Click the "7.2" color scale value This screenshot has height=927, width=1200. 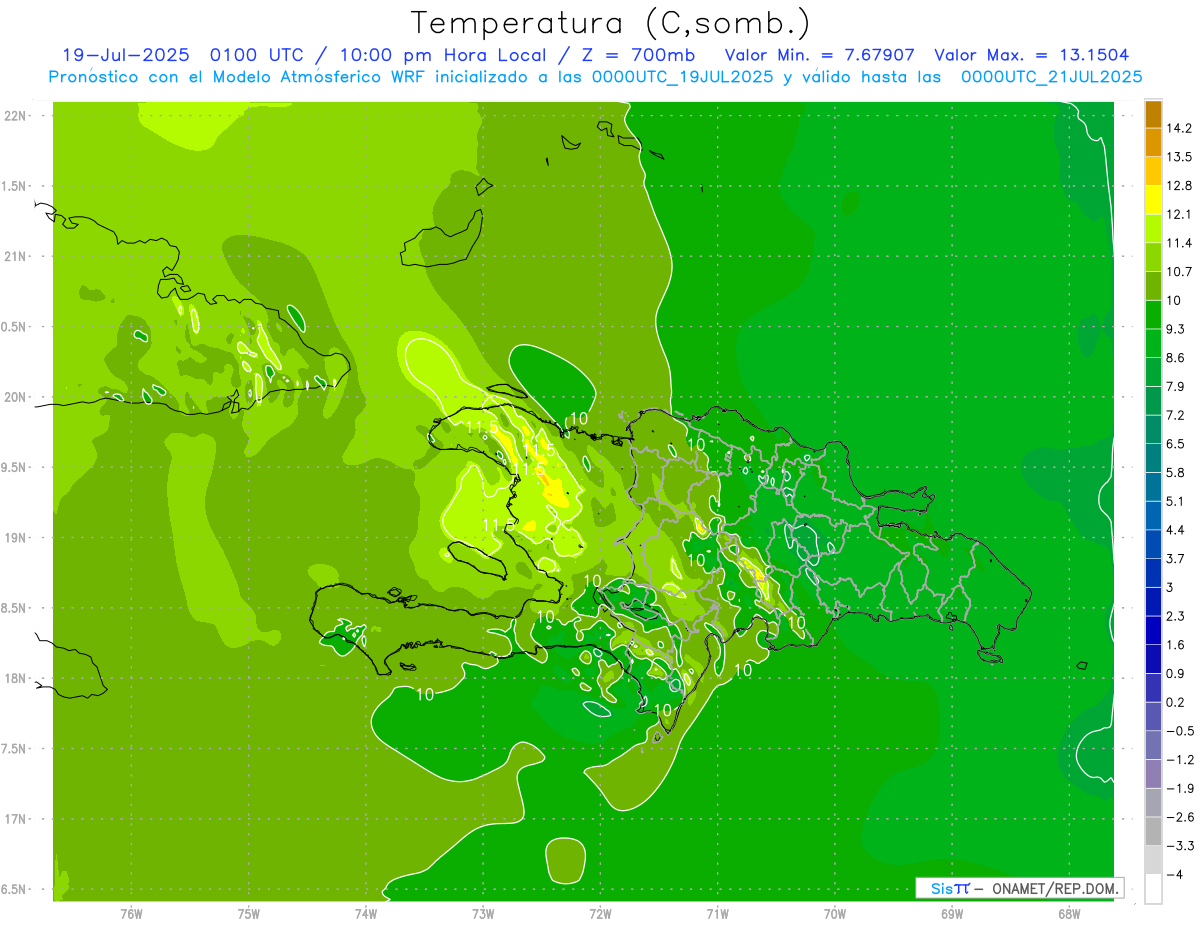[1176, 415]
